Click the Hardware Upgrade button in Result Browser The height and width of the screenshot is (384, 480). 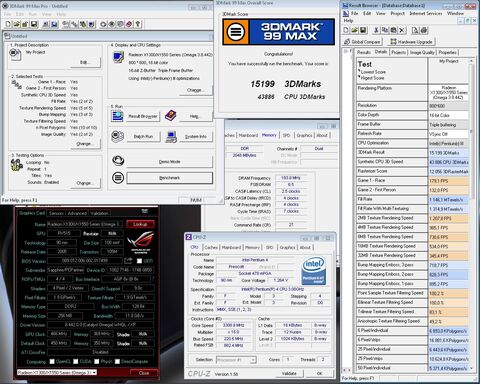411,42
